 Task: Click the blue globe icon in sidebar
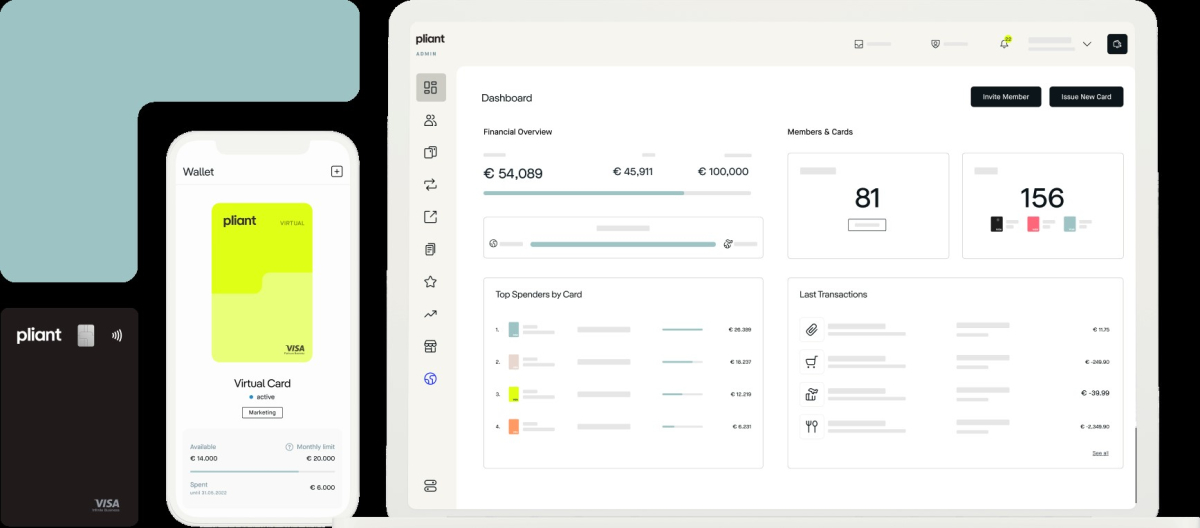(431, 379)
